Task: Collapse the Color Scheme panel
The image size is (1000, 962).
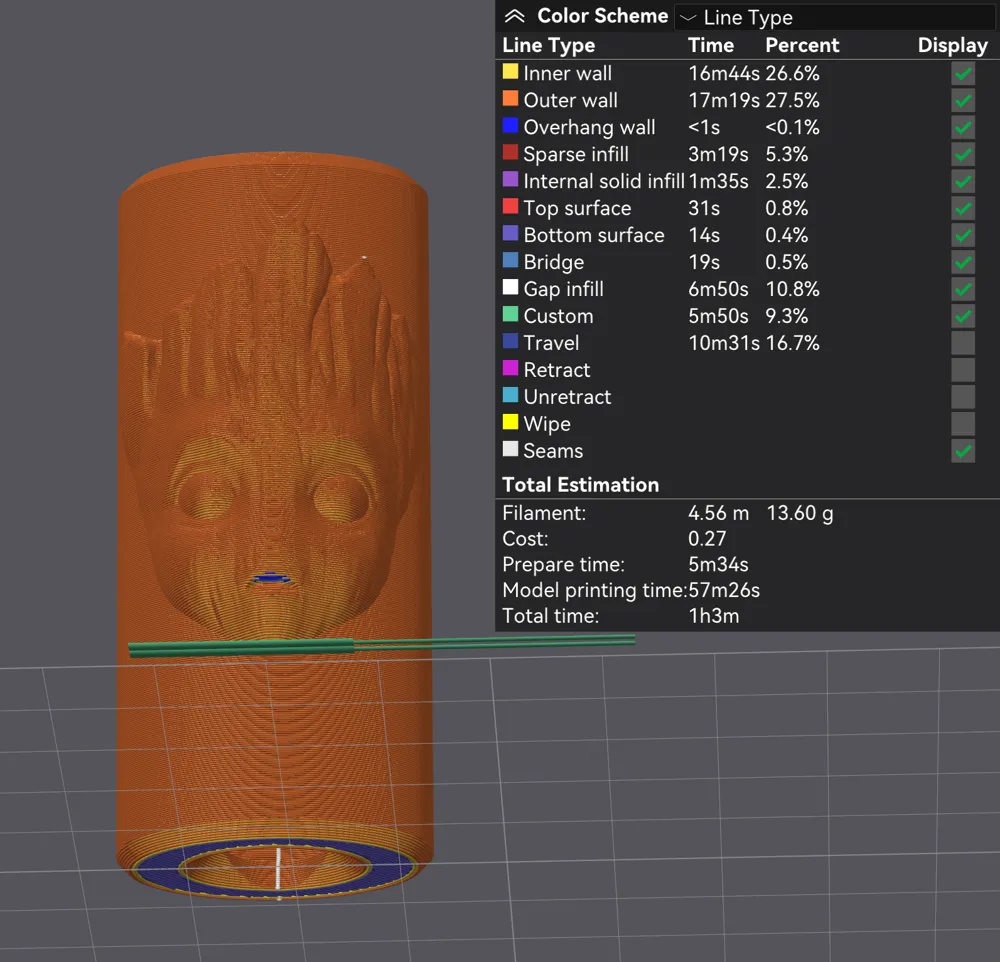Action: [514, 16]
